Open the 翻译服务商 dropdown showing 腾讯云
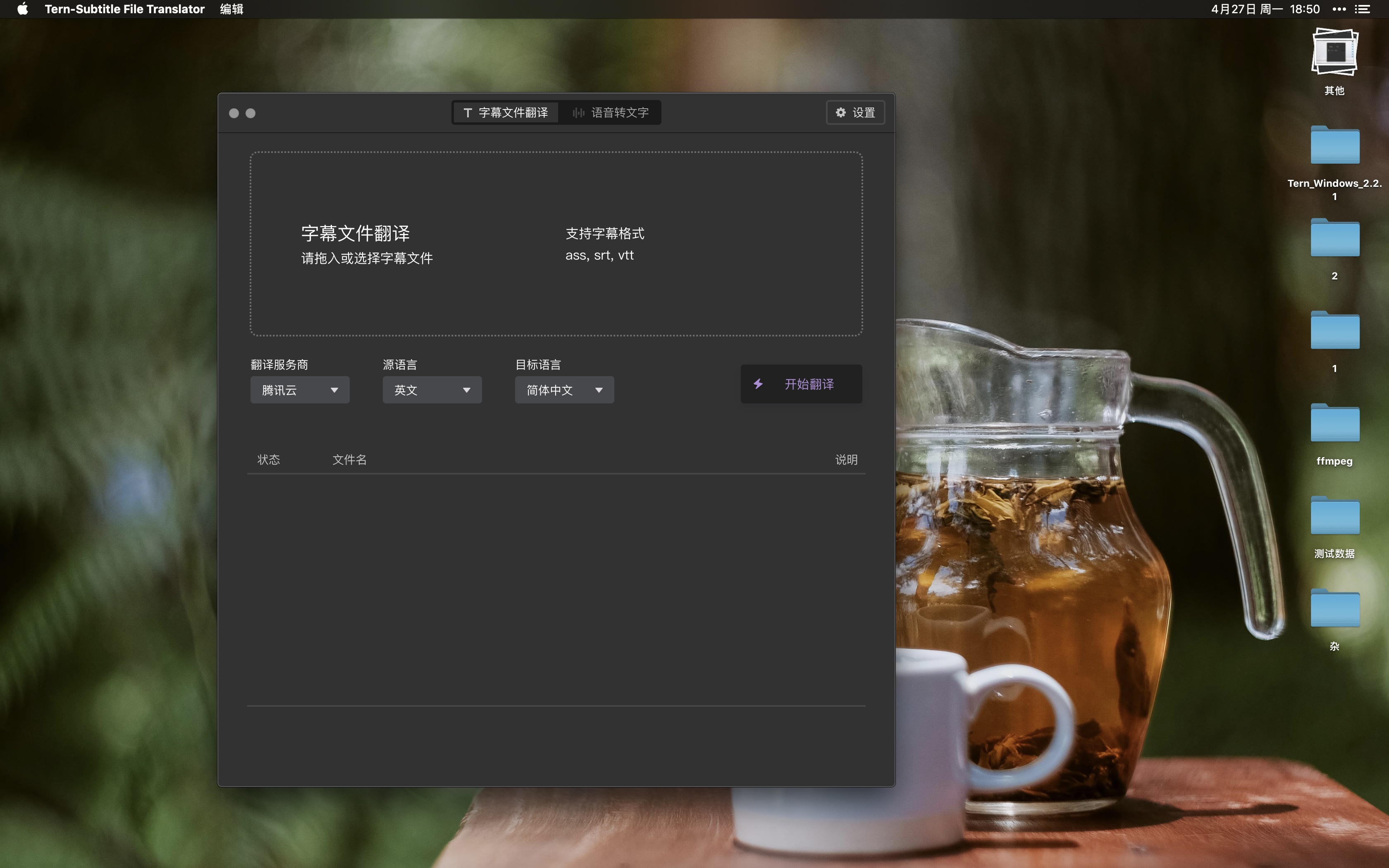The width and height of the screenshot is (1389, 868). coord(300,390)
